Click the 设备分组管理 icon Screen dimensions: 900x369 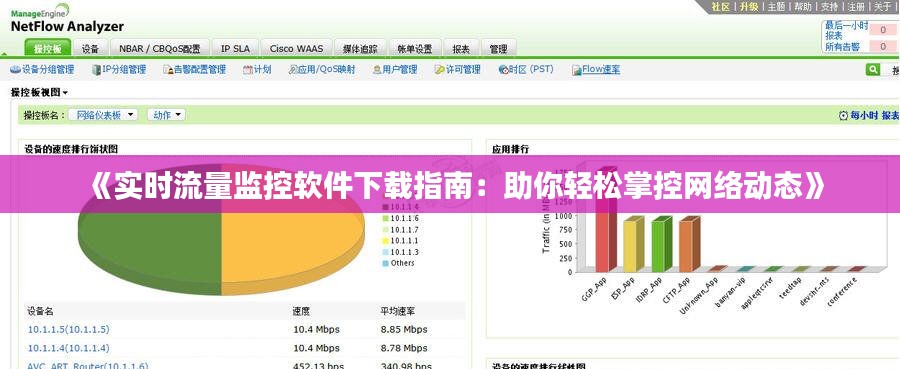15,69
